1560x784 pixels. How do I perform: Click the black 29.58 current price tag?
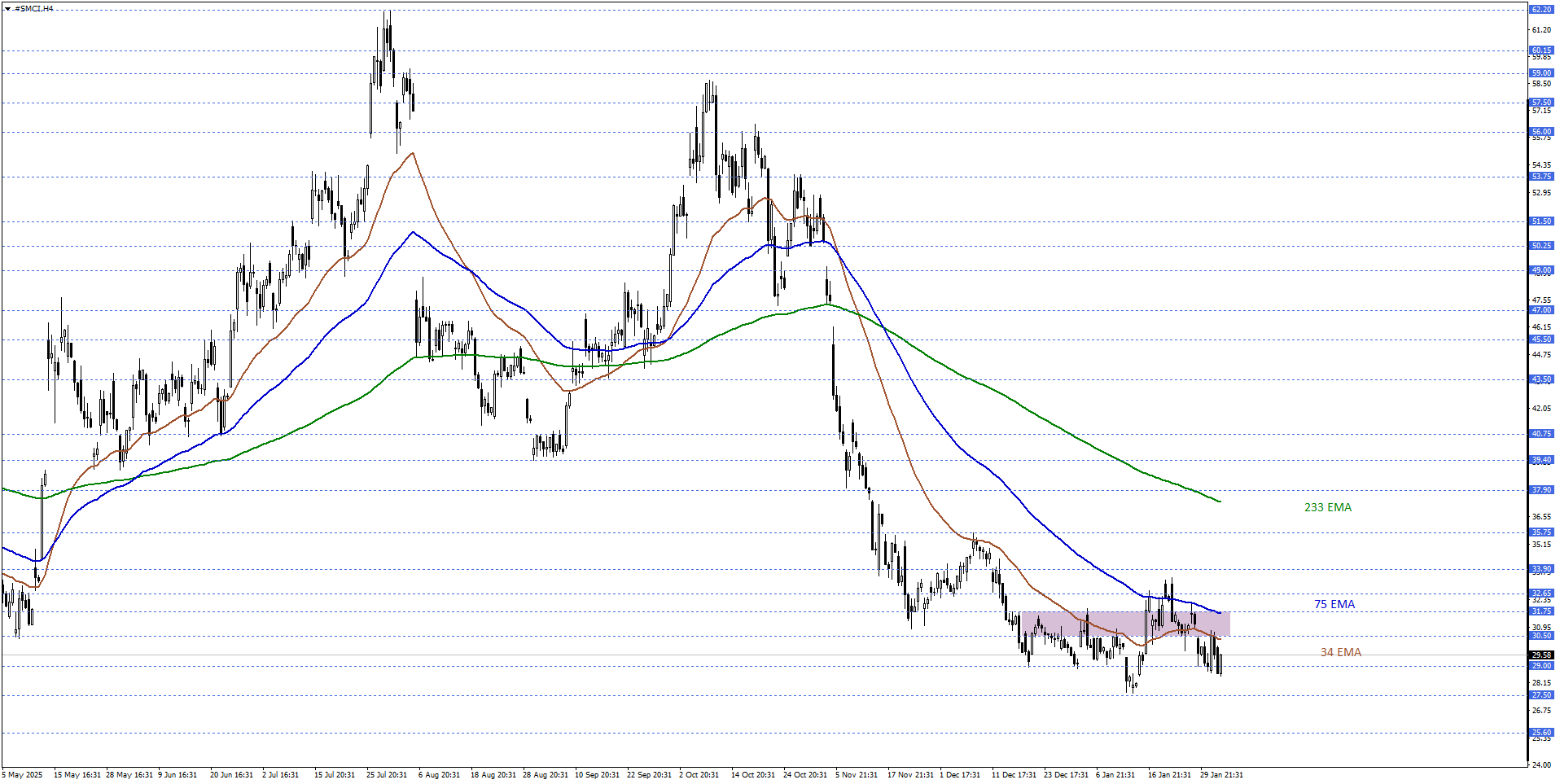pos(1541,655)
